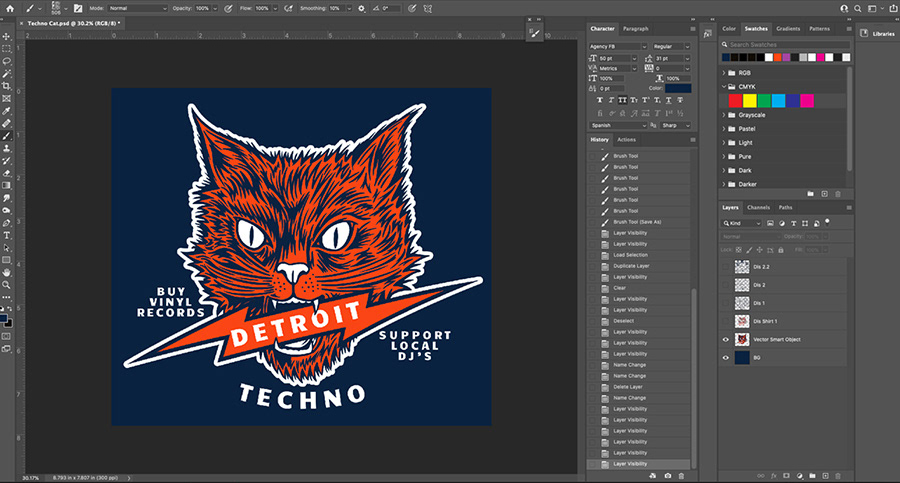The image size is (900, 483).
Task: Toggle Underline text style
Action: point(669,100)
